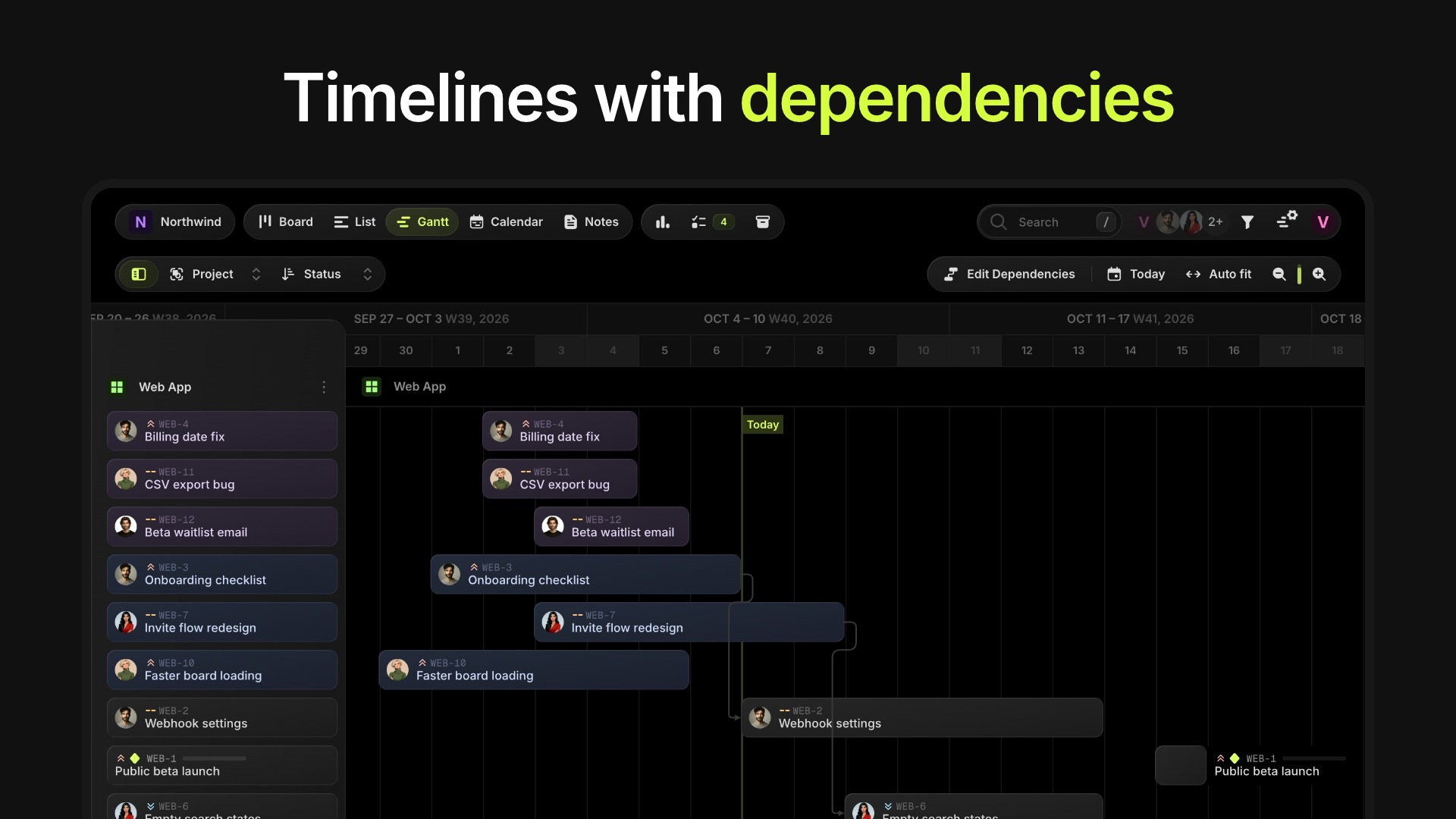Zoom in the timeline
Screen dimensions: 1456x819
tap(1319, 275)
